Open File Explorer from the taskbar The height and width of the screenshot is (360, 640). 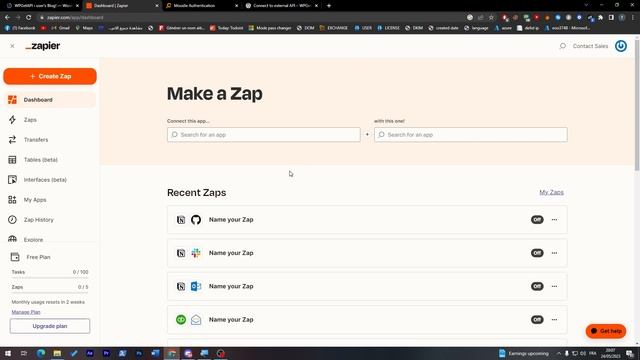[57, 353]
